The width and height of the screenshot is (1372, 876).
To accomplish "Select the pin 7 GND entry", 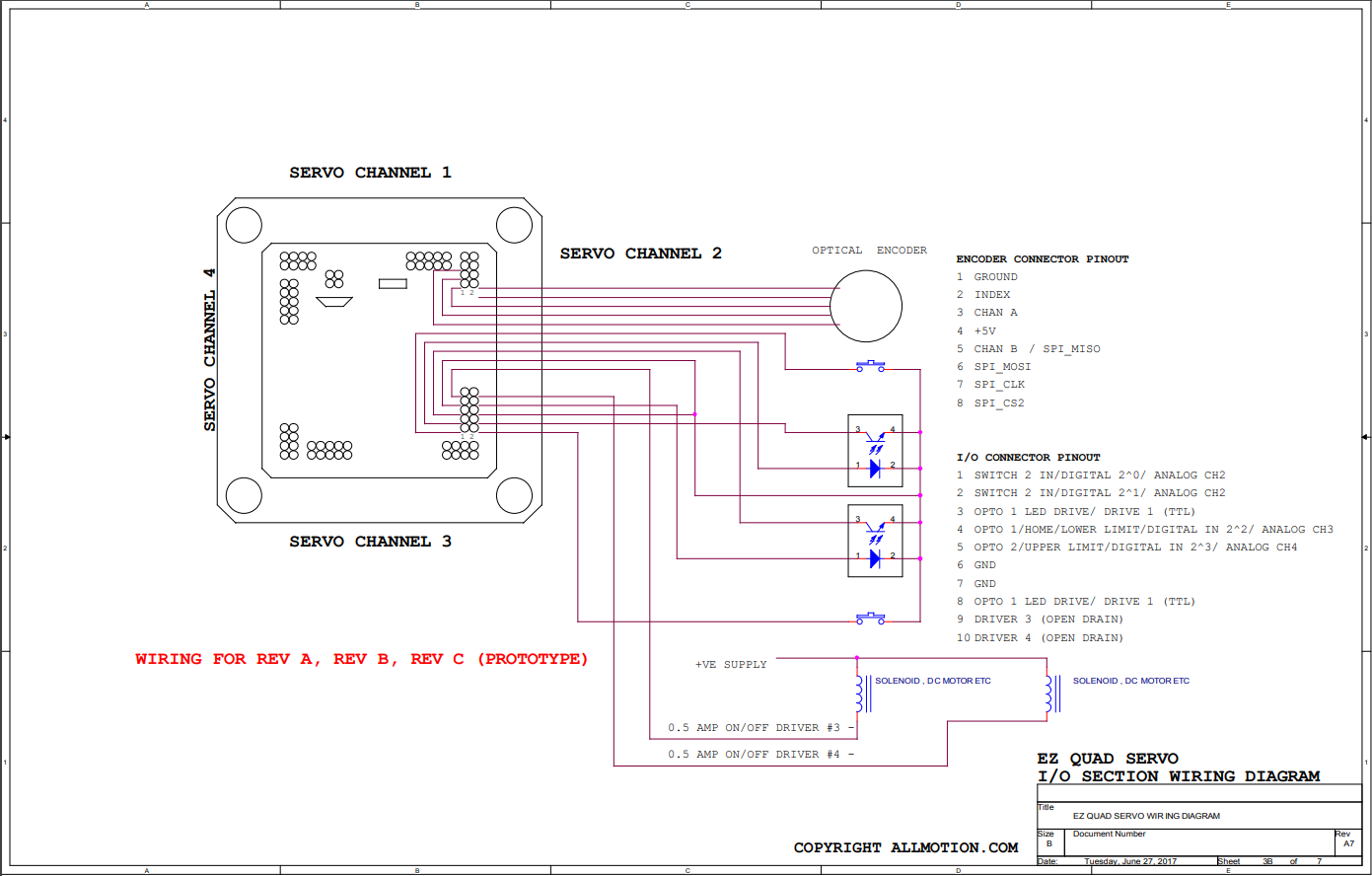I will (975, 584).
